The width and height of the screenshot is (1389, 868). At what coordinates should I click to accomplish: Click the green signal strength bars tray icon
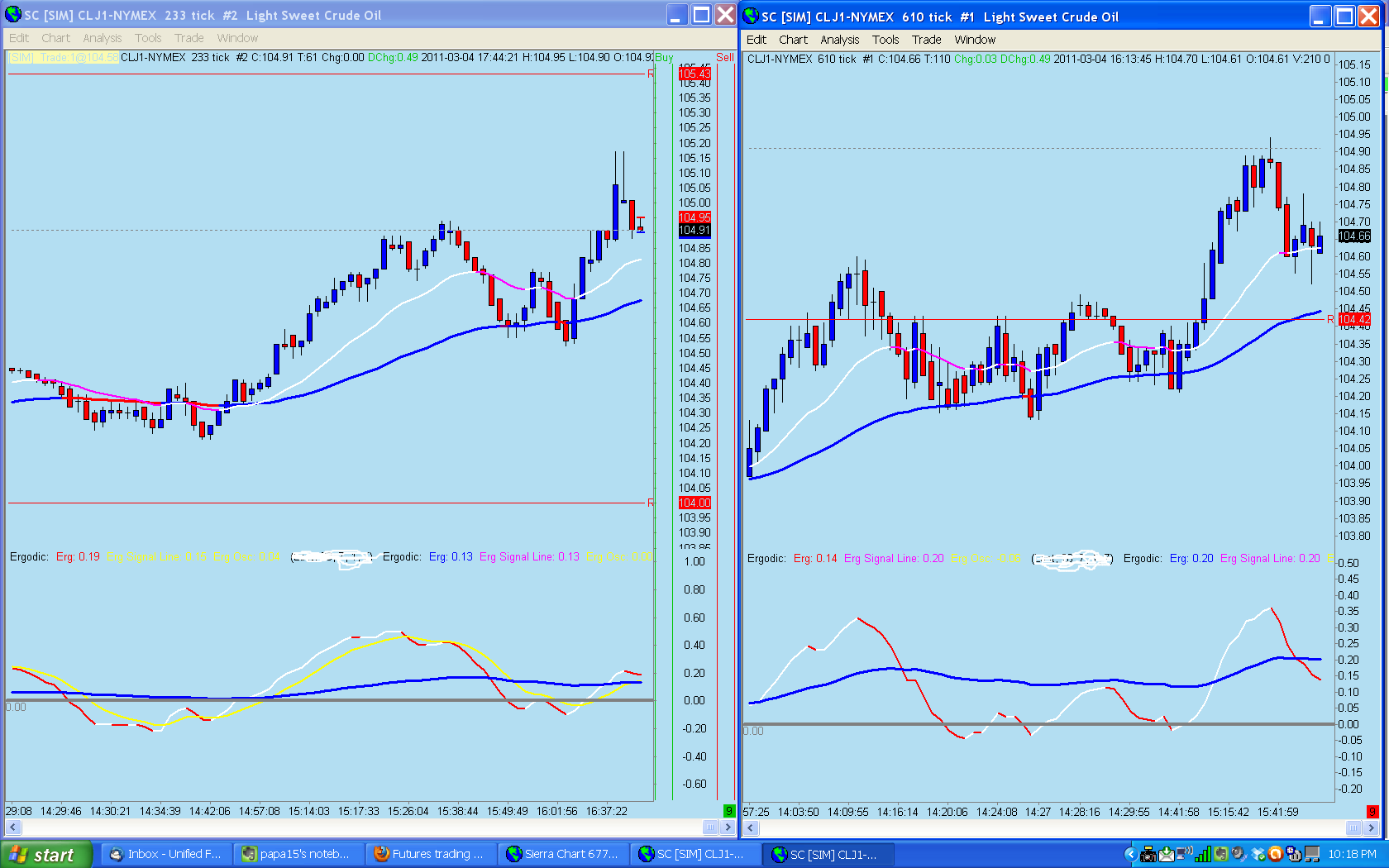[1203, 854]
